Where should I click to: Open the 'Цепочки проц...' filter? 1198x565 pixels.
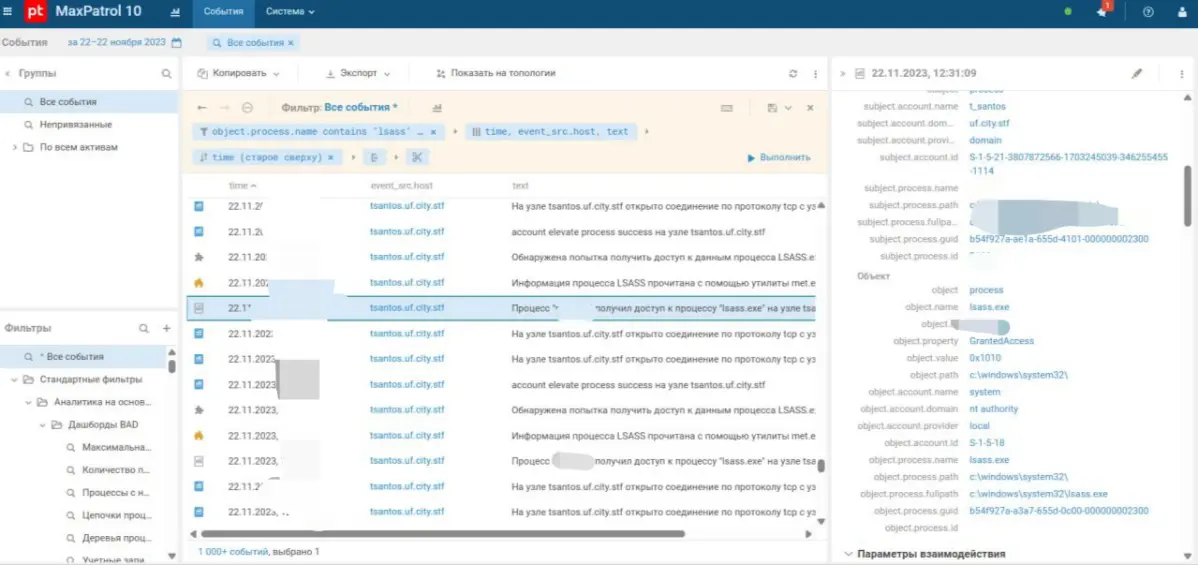116,515
